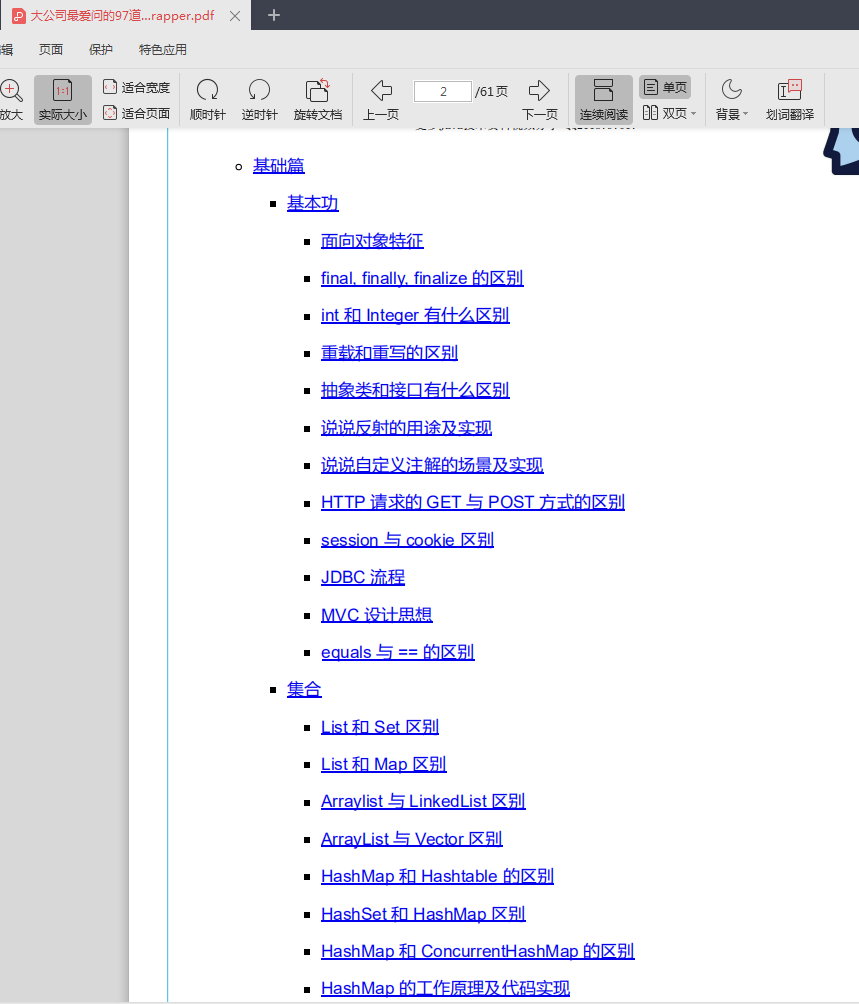Enable the word selection translate tool
This screenshot has height=1004, width=859.
(789, 99)
